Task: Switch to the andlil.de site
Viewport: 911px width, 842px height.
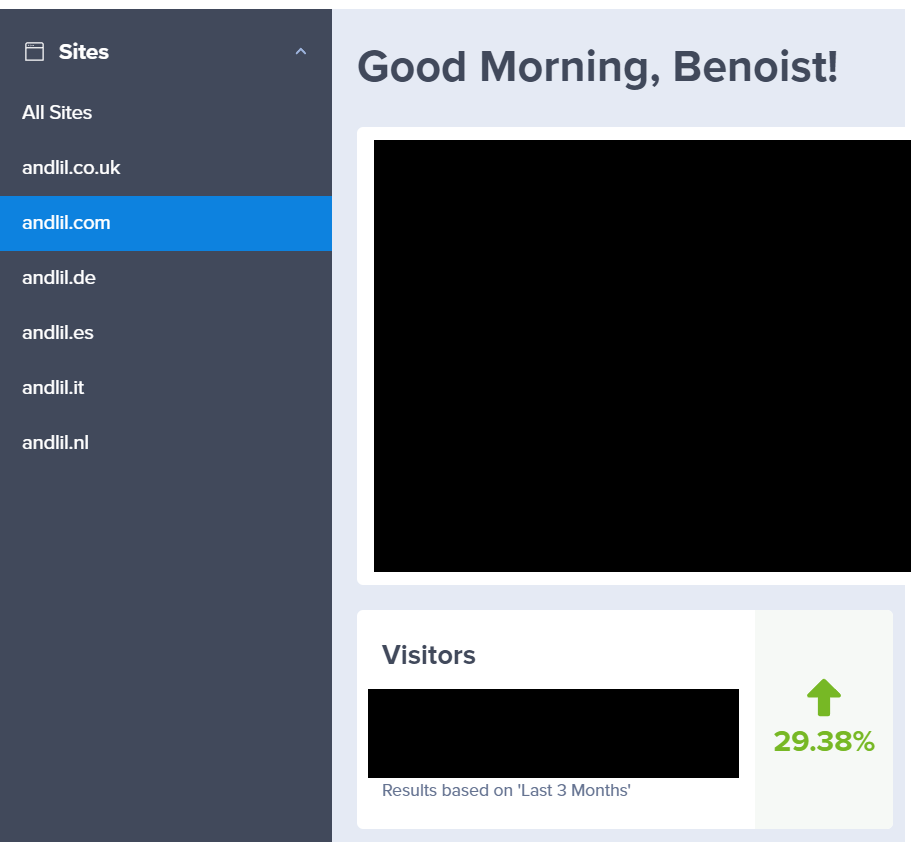Action: coord(59,278)
